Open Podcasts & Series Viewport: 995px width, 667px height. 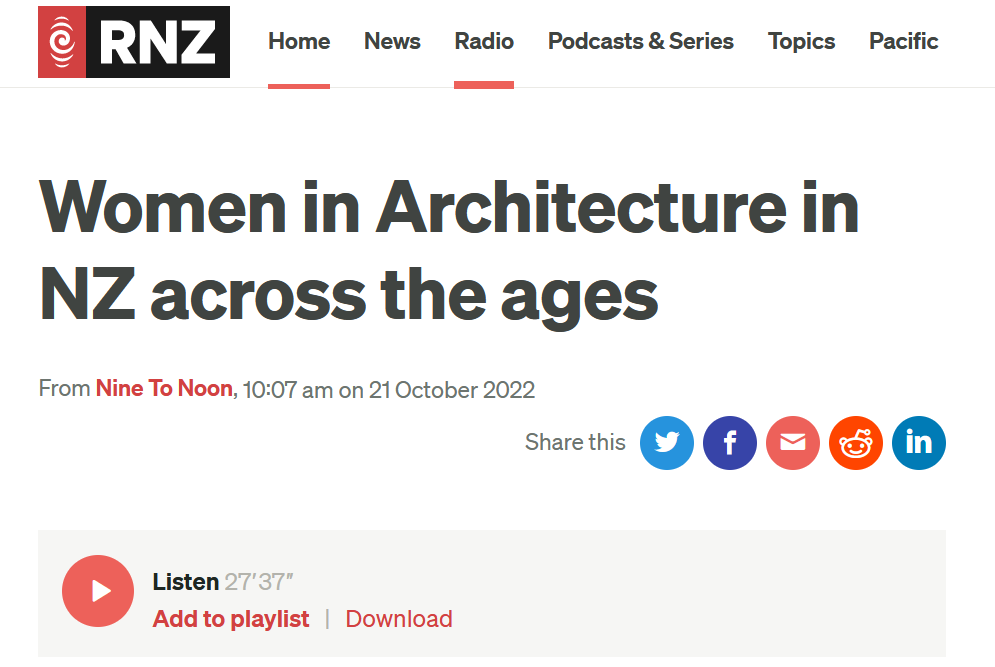641,41
